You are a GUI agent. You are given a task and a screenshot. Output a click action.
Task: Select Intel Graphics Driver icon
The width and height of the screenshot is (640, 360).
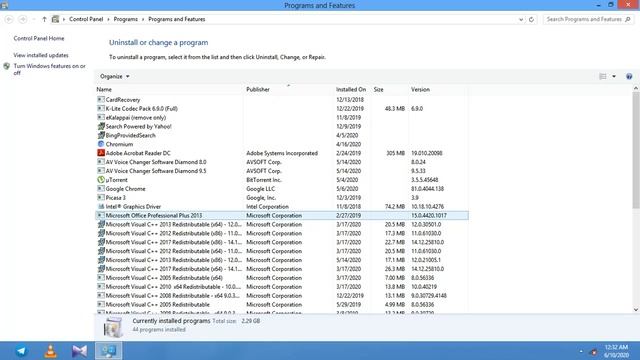(x=101, y=207)
